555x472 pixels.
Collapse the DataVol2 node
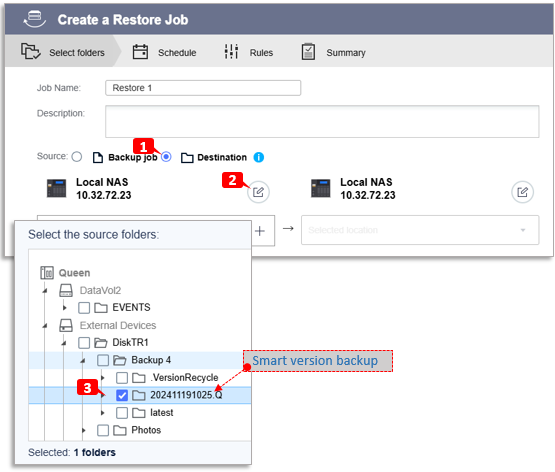[45, 290]
